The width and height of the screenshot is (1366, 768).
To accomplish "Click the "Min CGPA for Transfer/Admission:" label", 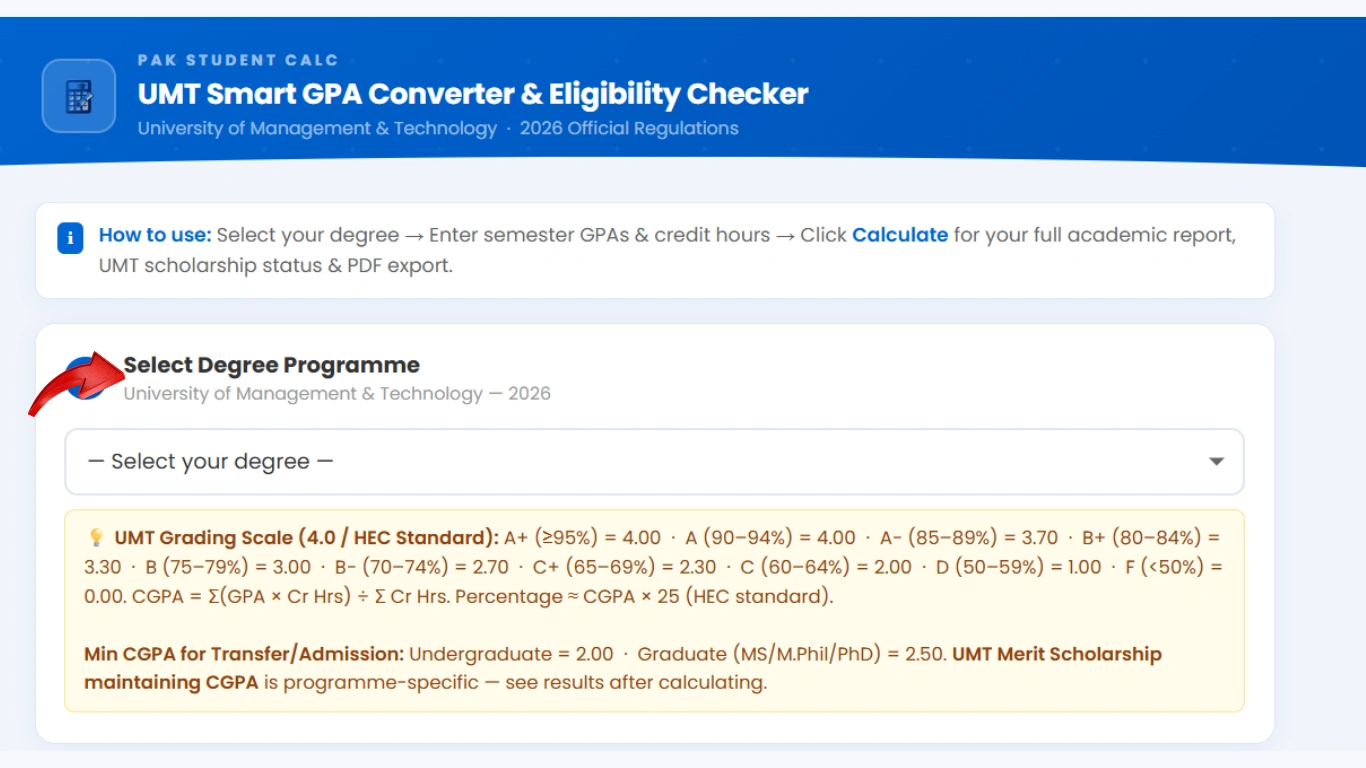I will (244, 654).
